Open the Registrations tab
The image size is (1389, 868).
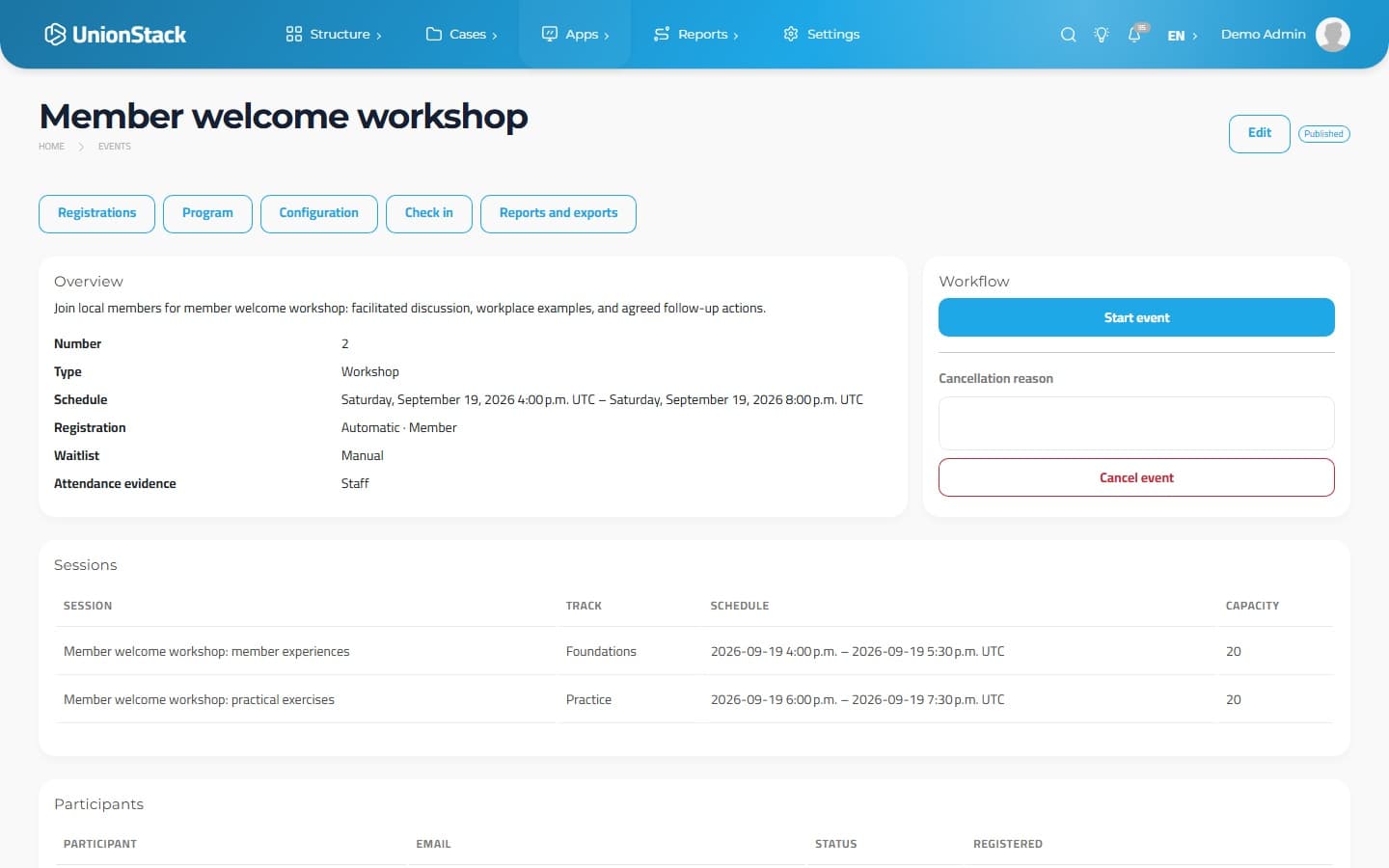click(96, 213)
